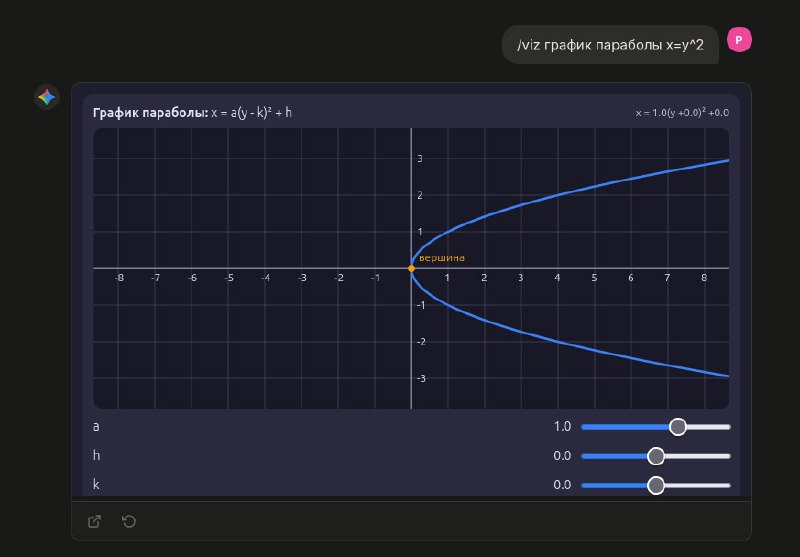Viewport: 800px width, 557px height.
Task: Click the slider handle for parameter h
Action: pos(656,456)
